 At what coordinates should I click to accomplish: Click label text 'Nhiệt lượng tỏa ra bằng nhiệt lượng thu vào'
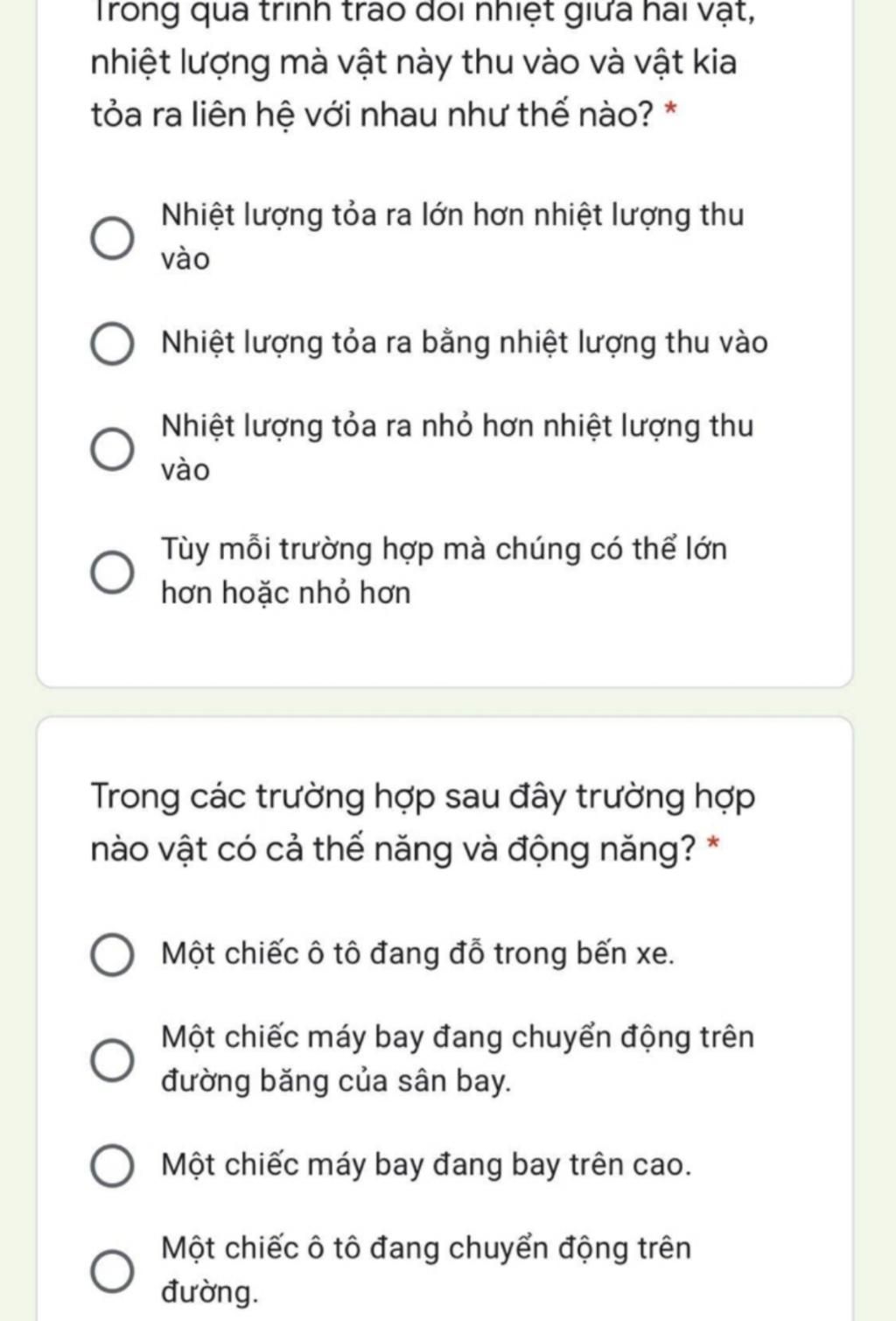click(464, 342)
